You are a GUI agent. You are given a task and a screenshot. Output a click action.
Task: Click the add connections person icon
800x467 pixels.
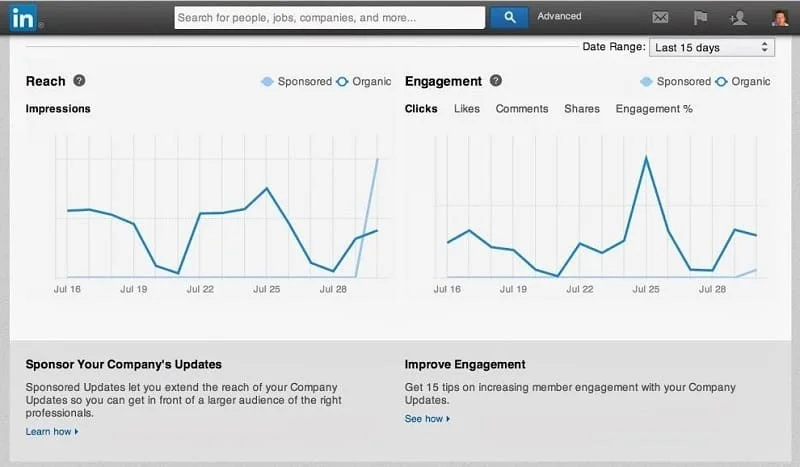(739, 17)
